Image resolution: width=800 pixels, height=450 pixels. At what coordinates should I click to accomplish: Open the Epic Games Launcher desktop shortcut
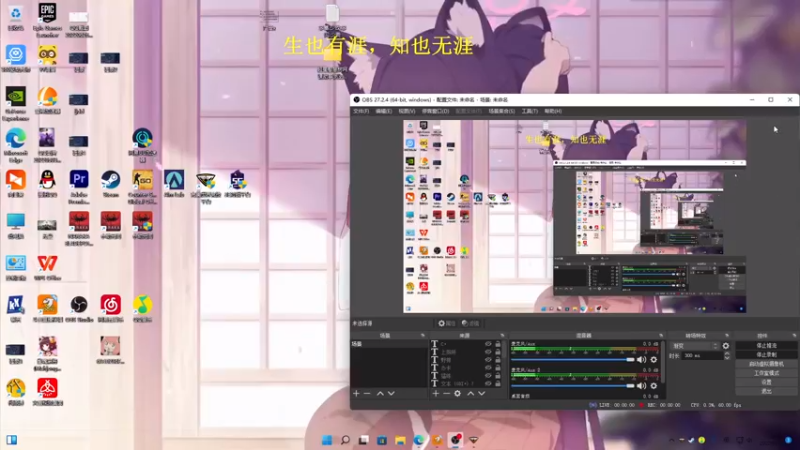tap(47, 19)
